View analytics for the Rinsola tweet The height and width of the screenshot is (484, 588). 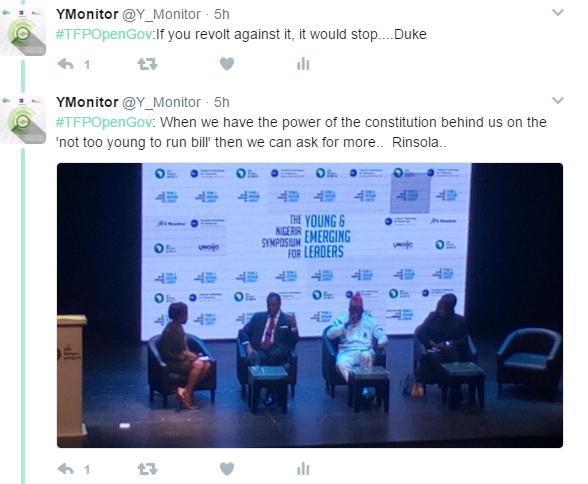click(303, 469)
